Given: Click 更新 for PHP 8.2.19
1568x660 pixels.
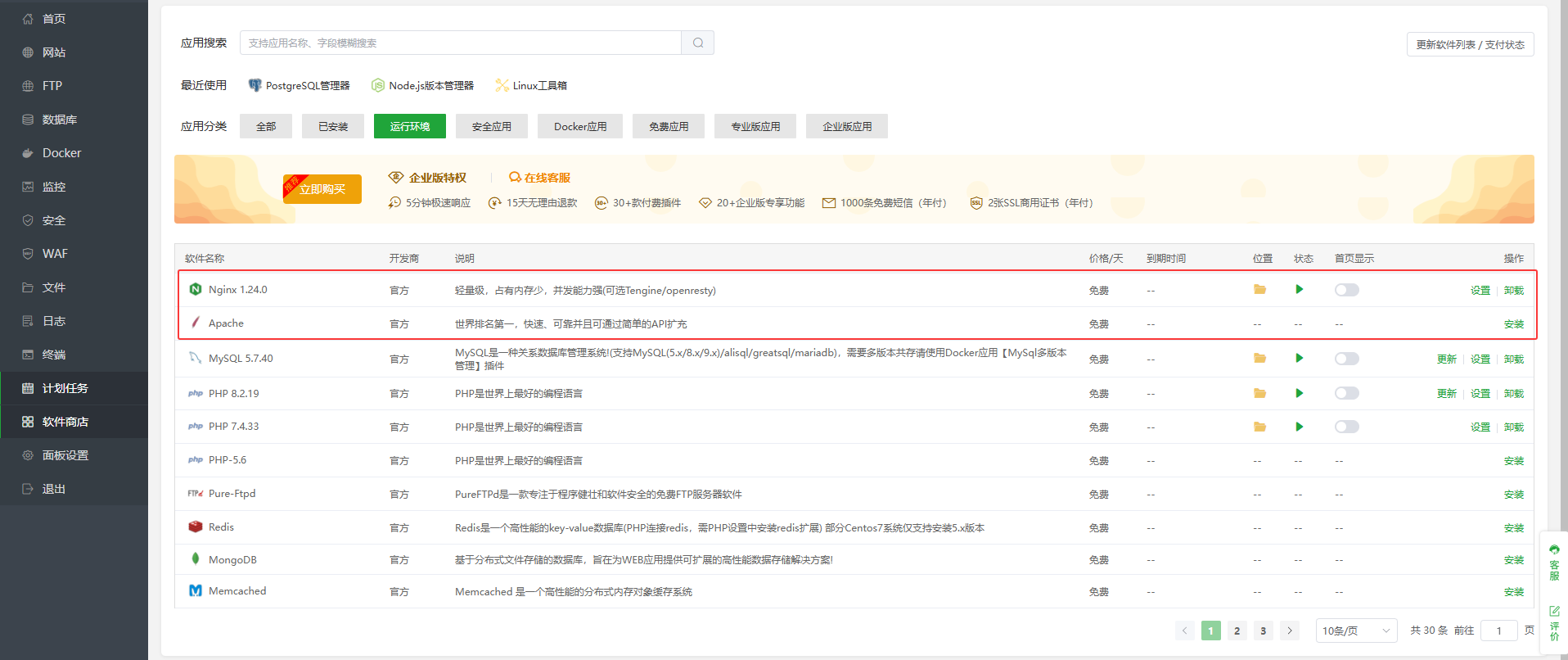Looking at the screenshot, I should pos(1447,394).
